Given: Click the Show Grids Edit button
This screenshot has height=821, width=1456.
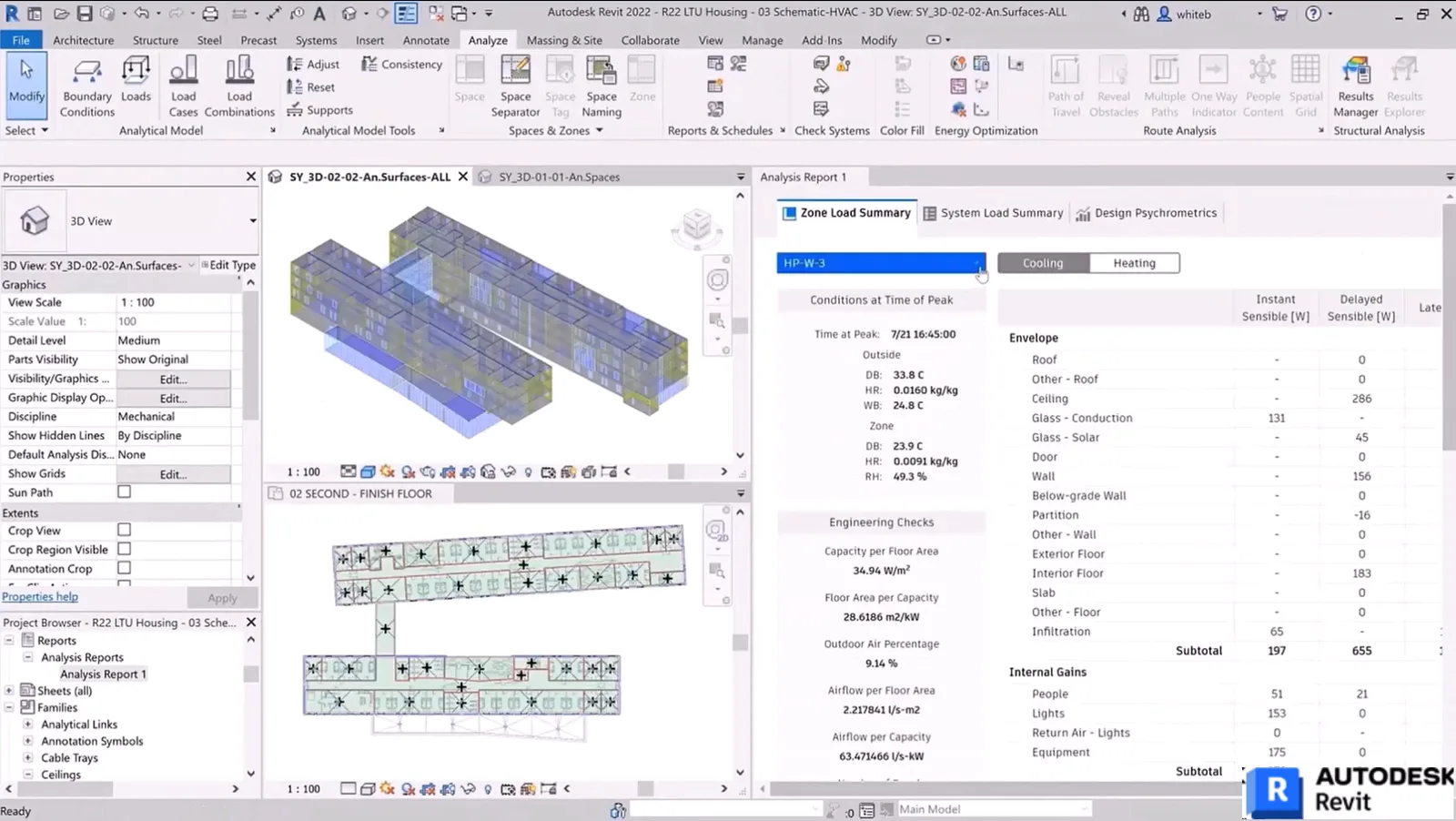Looking at the screenshot, I should [x=173, y=474].
